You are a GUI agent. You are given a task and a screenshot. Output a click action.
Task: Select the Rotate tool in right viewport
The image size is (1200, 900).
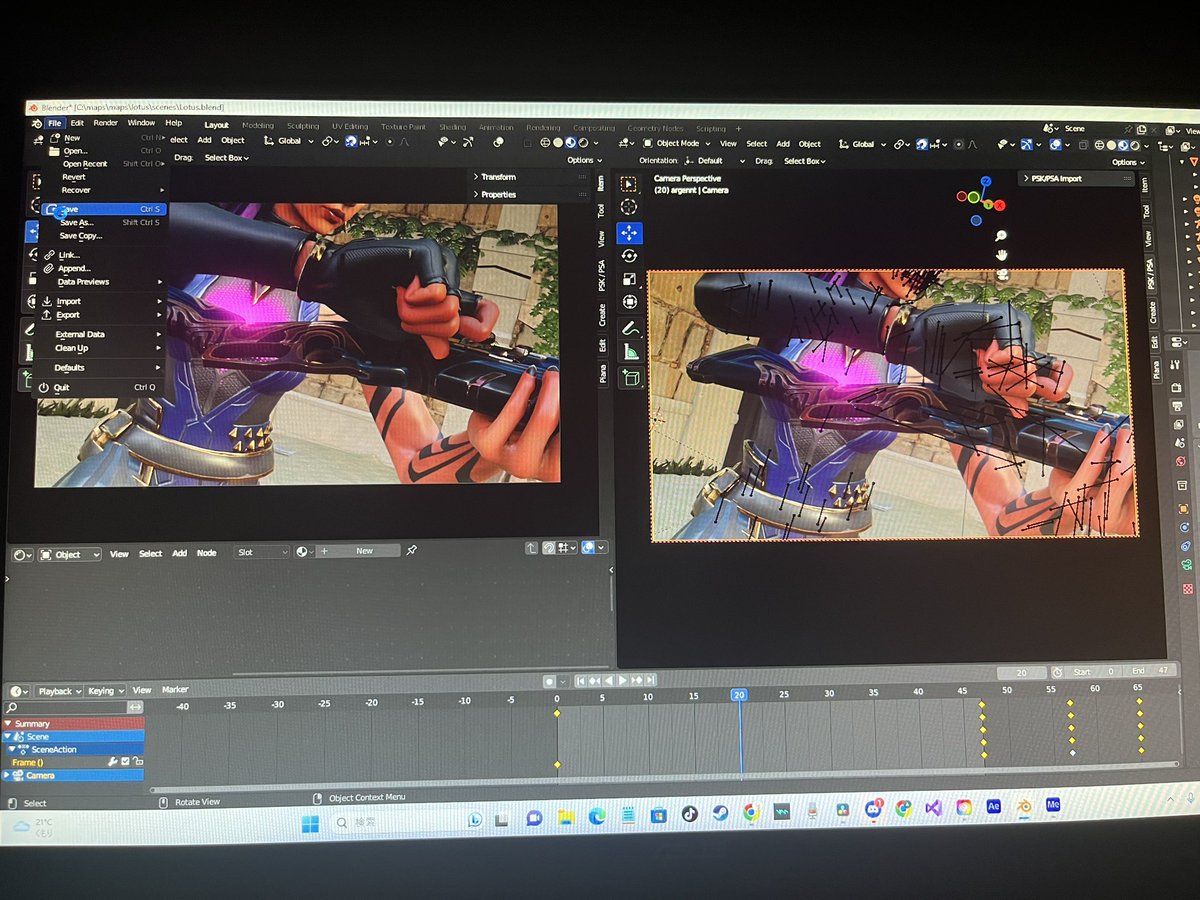tap(629, 255)
